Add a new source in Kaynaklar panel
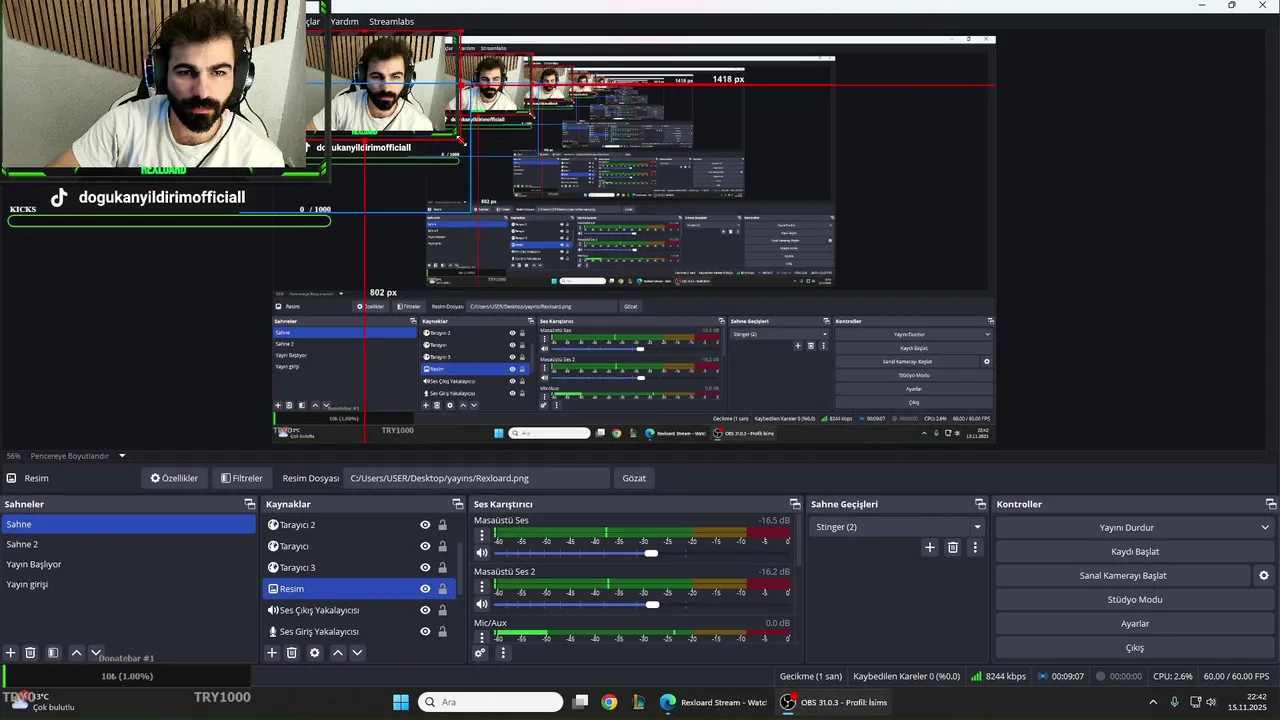 pyautogui.click(x=272, y=653)
